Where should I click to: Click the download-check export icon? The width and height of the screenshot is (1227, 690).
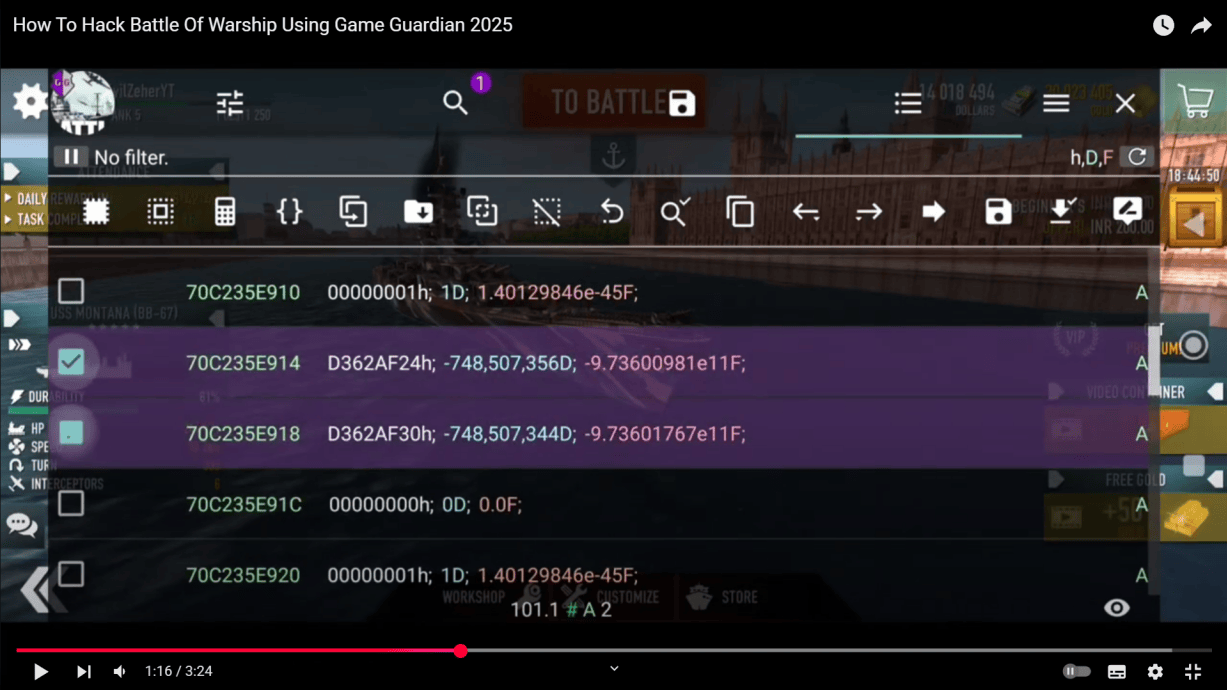(1062, 212)
